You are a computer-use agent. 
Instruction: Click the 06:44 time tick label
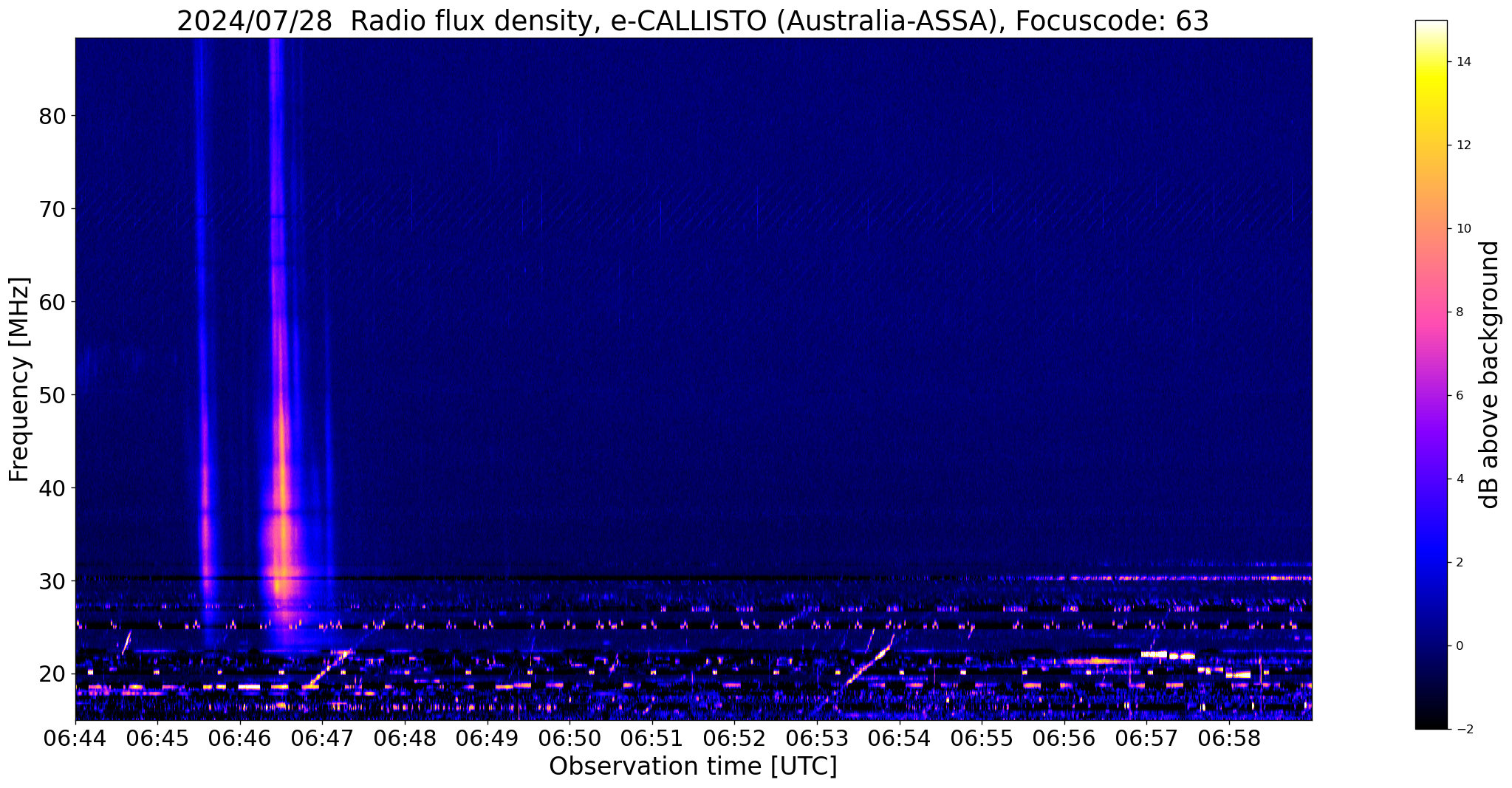point(75,738)
